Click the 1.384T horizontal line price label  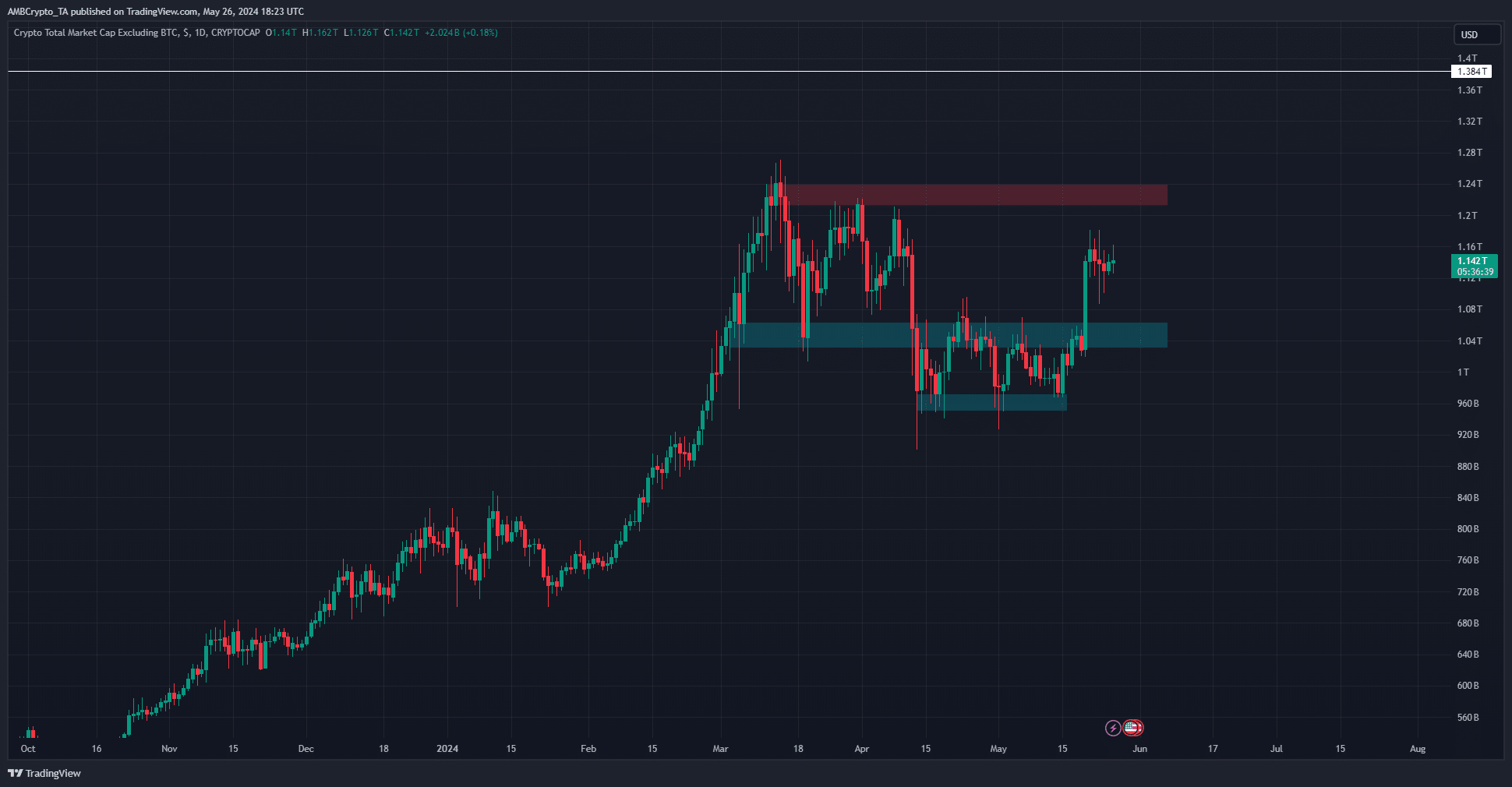click(x=1471, y=71)
